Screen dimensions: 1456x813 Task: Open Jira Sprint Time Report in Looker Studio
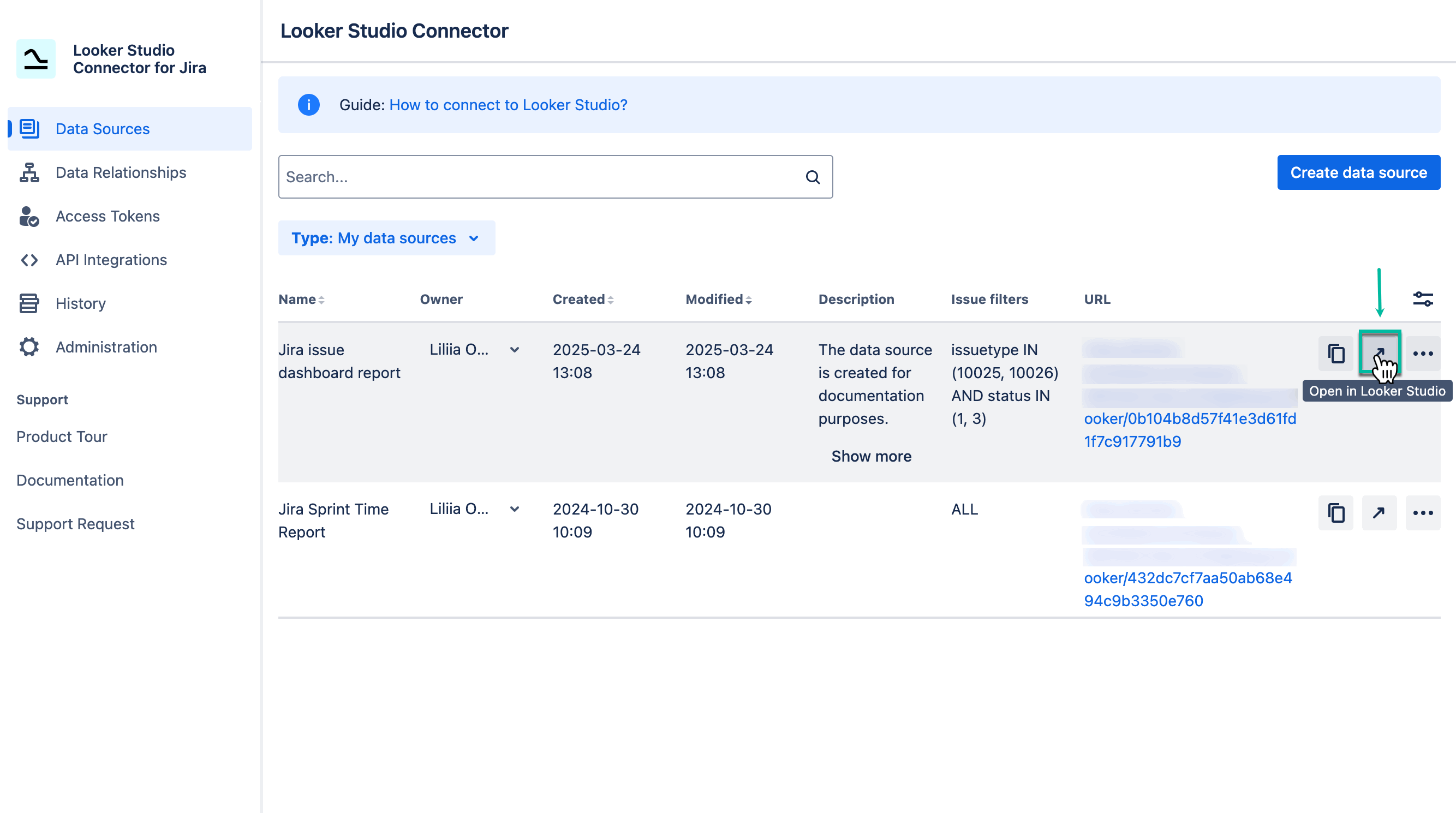[x=1379, y=512]
